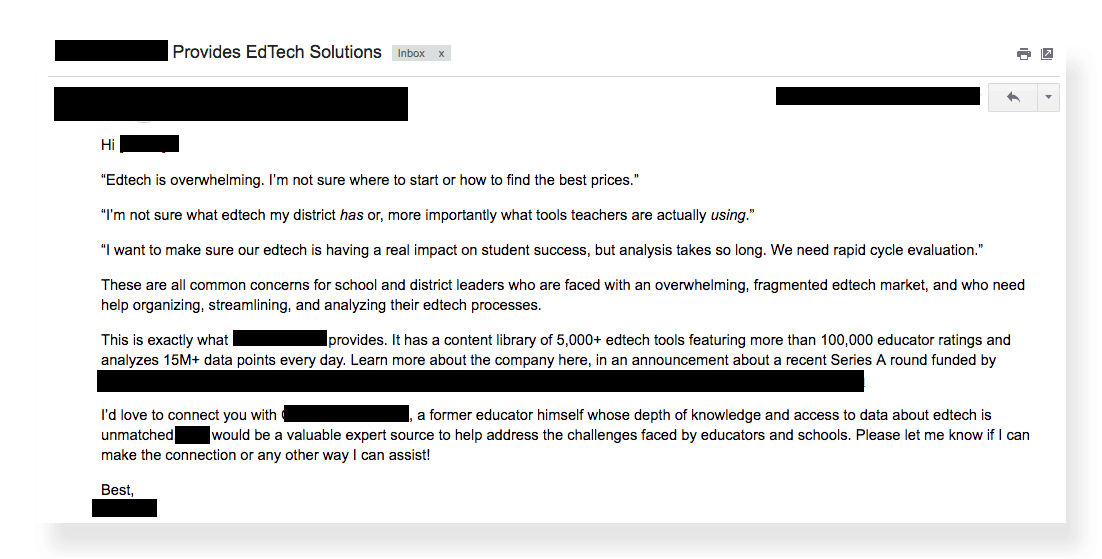Click the "Edtech is overwhelming" quote line
Viewport: 1102px width, 559px height.
click(370, 180)
